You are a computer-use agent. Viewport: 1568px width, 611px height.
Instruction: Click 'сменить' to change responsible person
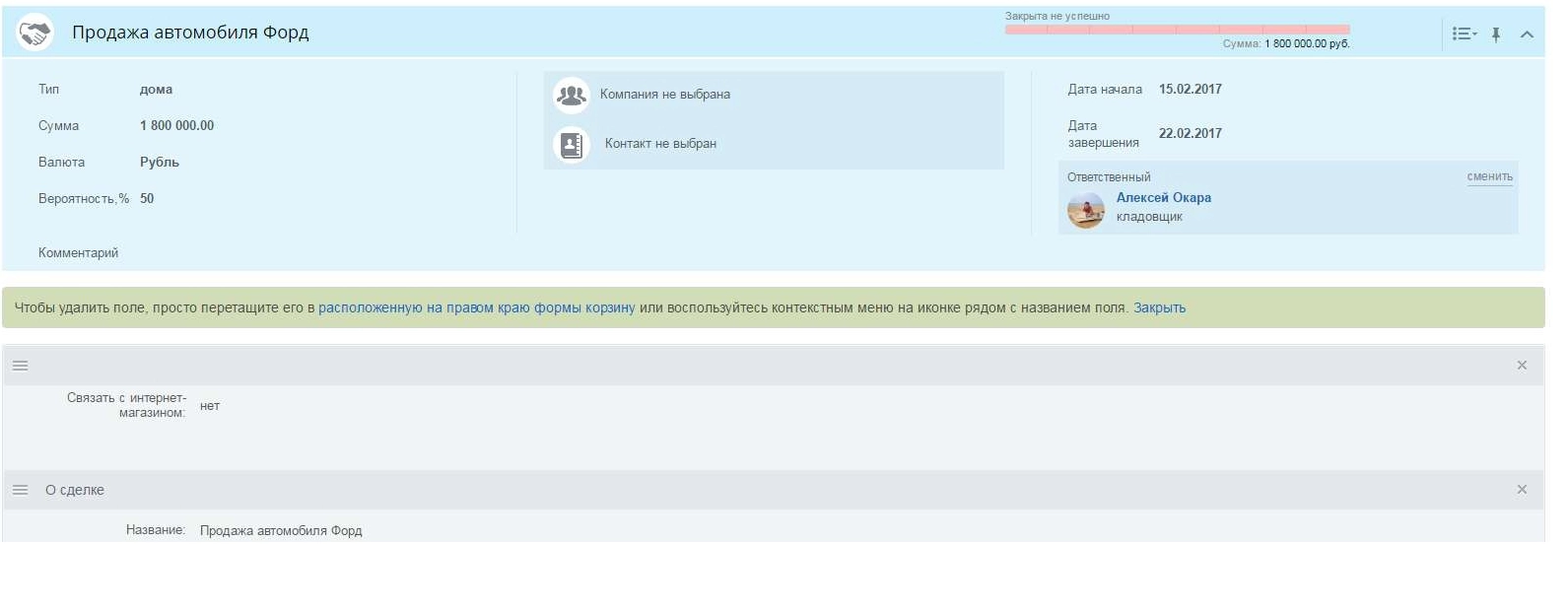[x=1489, y=176]
